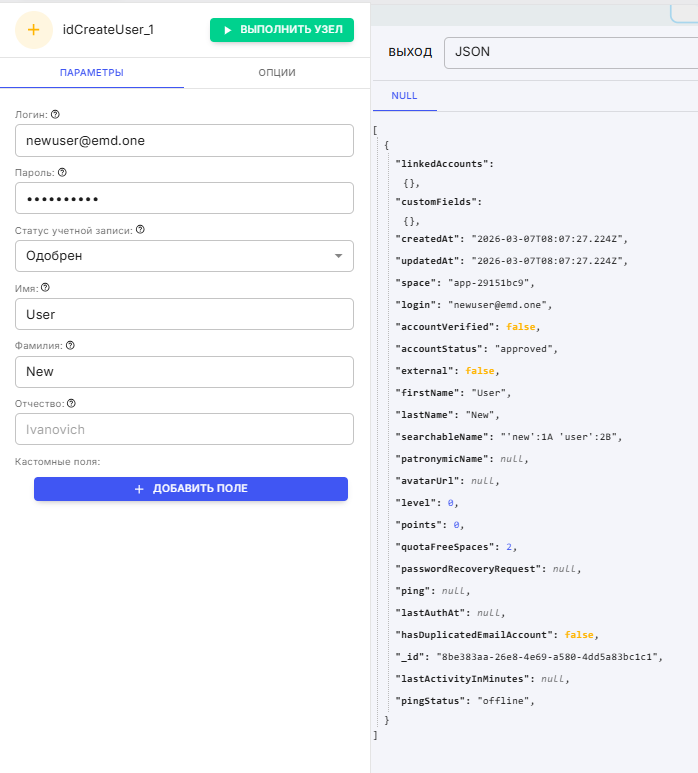
Task: Focus the Пароль password input field
Action: [x=184, y=198]
